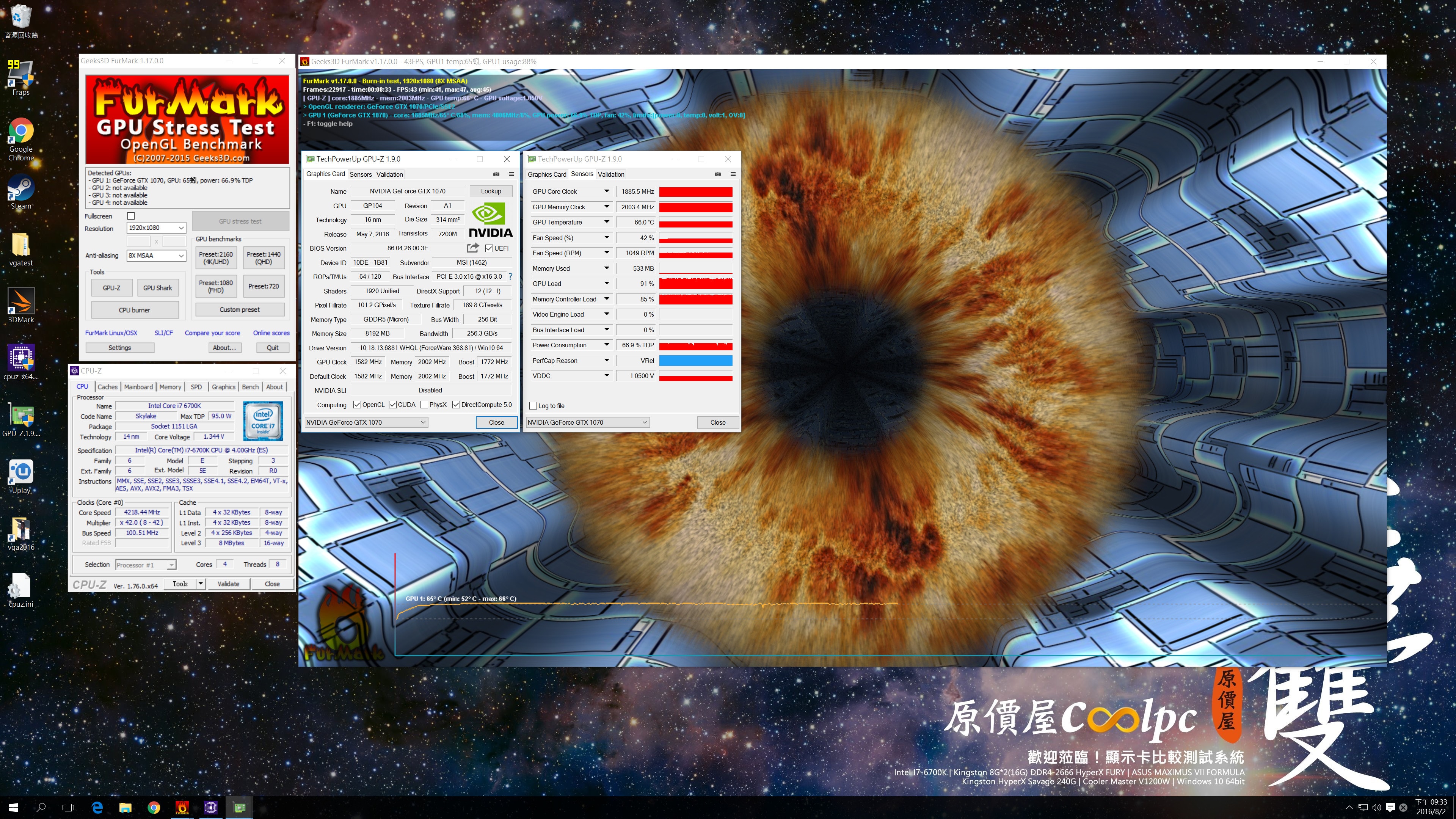This screenshot has height=819, width=1456.
Task: Click the Windows Start button
Action: point(14,808)
